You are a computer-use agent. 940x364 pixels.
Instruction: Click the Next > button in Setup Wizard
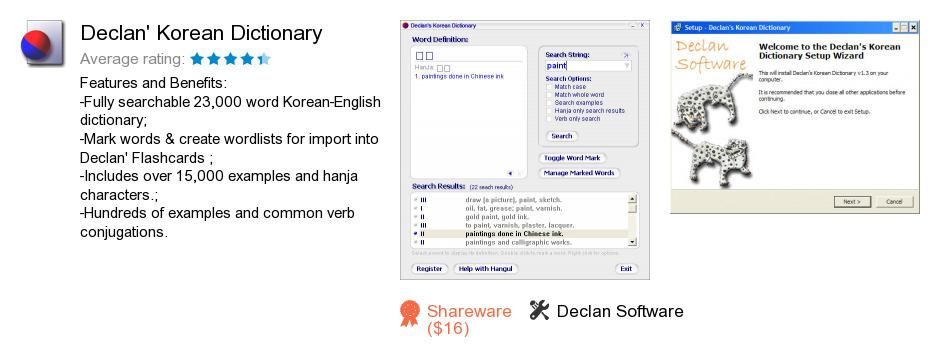click(x=852, y=202)
